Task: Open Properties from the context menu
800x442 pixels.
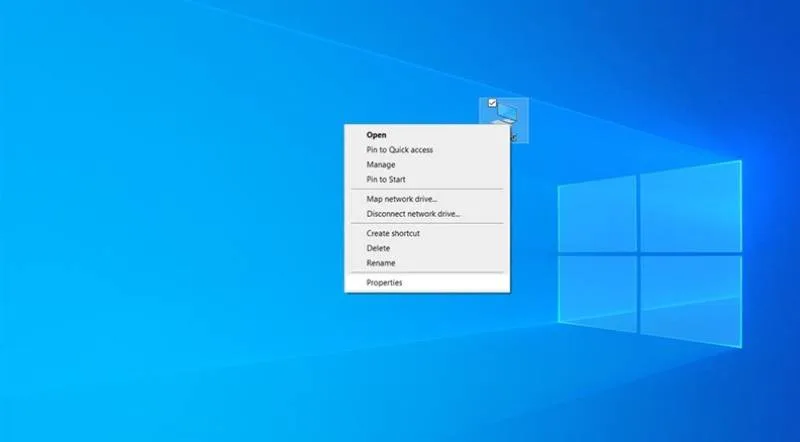Action: pyautogui.click(x=427, y=282)
